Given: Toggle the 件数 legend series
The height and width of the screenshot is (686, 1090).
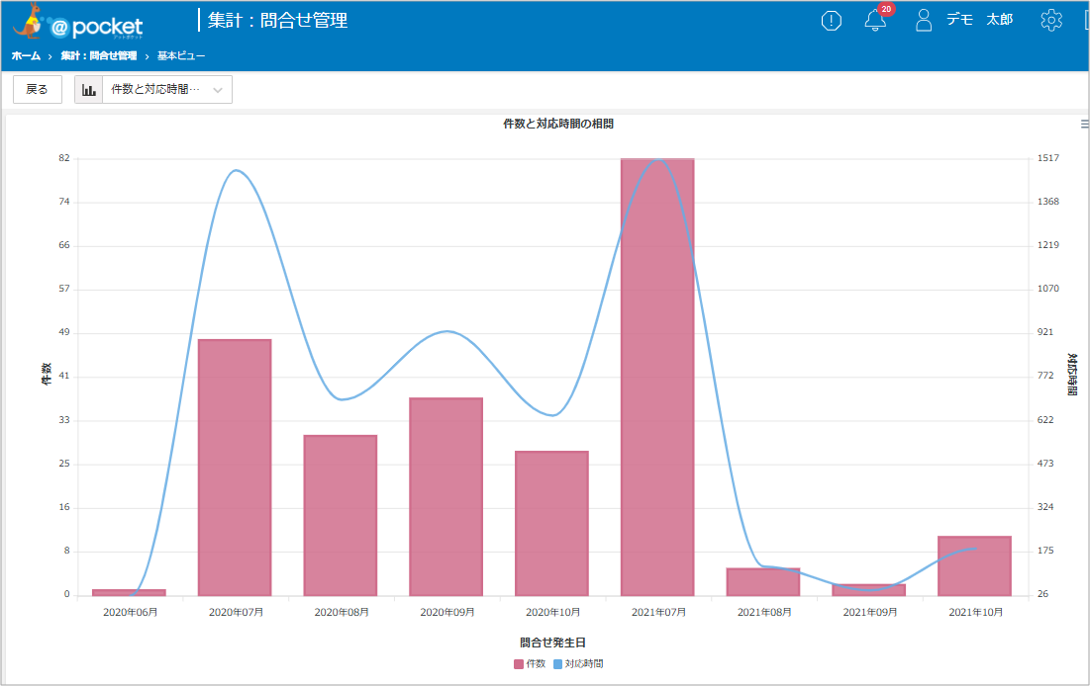Looking at the screenshot, I should coord(530,664).
